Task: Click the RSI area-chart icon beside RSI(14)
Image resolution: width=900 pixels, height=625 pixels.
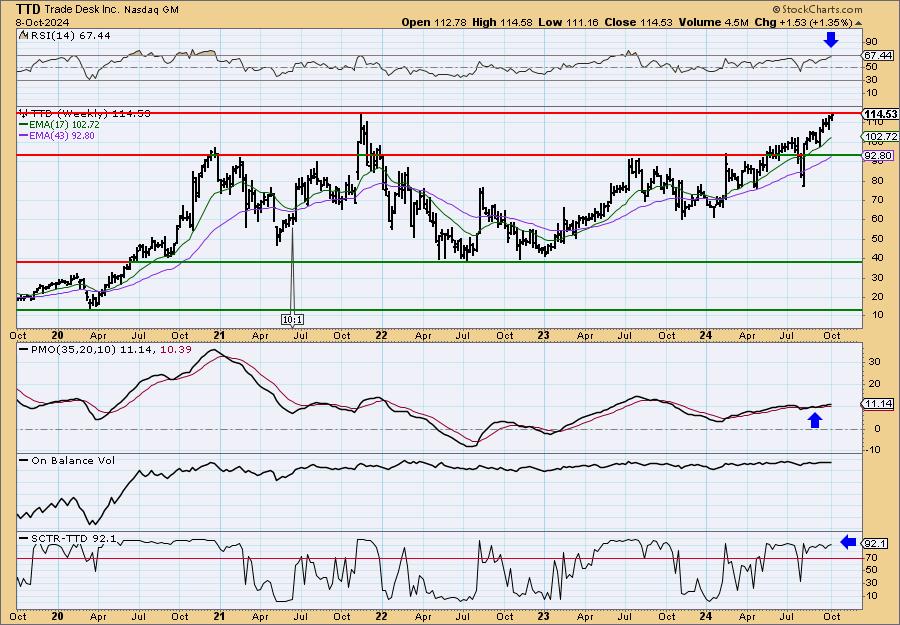Action: coord(22,35)
